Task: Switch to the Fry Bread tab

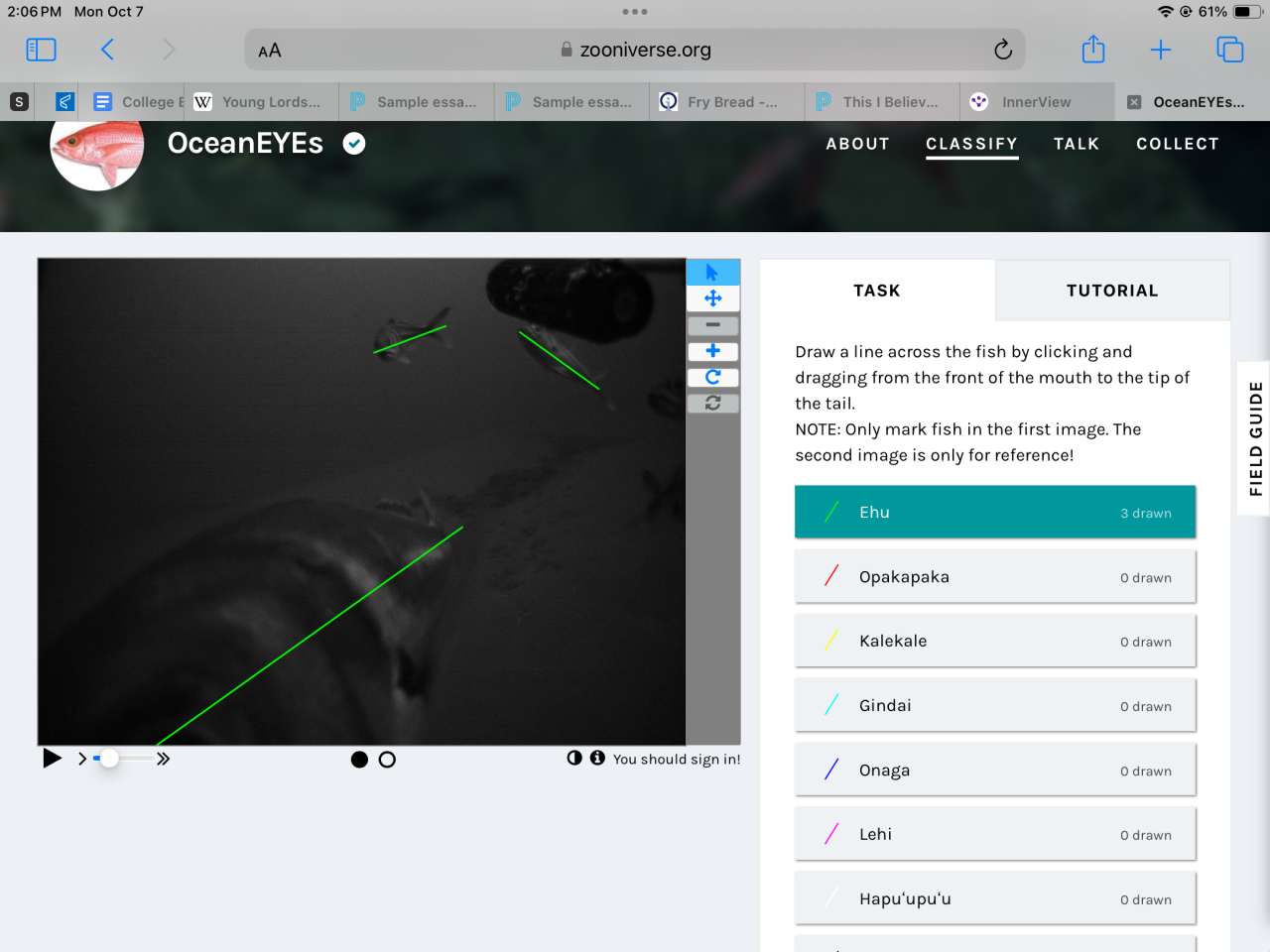Action: (727, 101)
